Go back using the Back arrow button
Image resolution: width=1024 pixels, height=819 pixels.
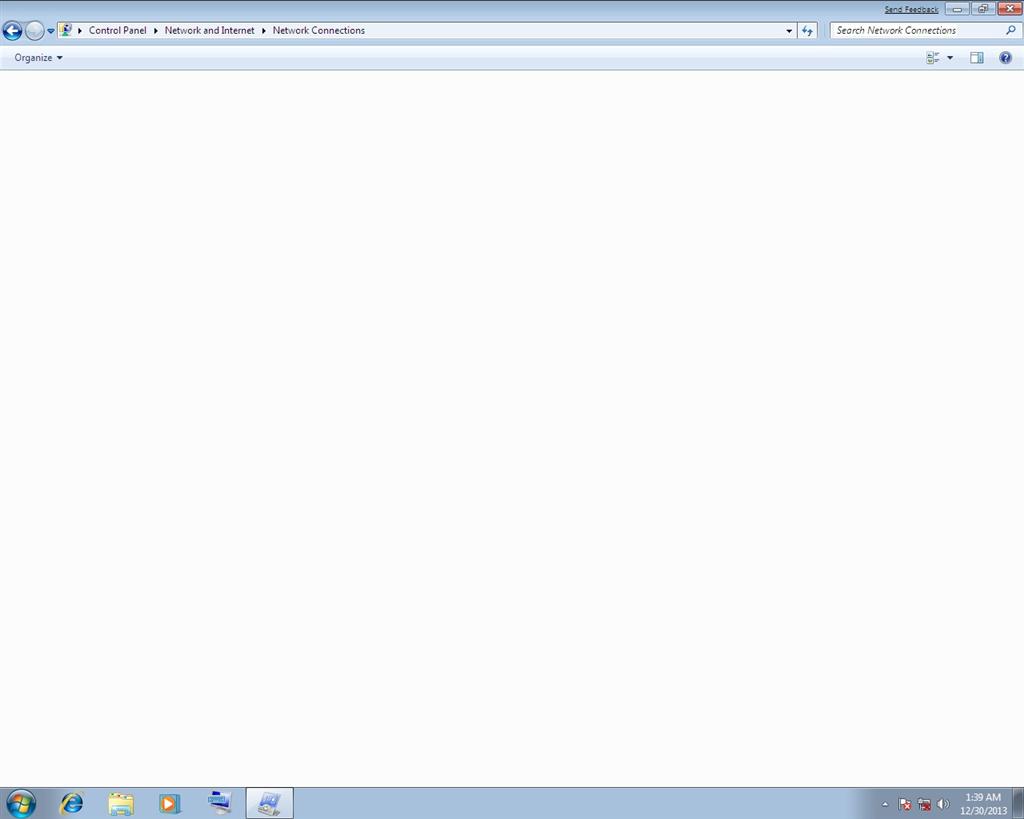pos(12,31)
